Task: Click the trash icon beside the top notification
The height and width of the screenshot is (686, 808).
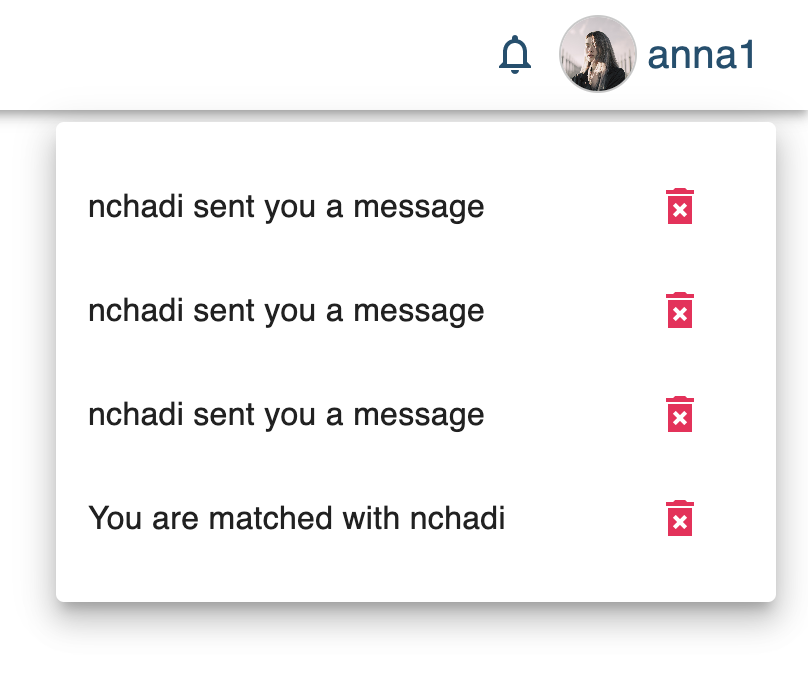Action: [x=679, y=206]
